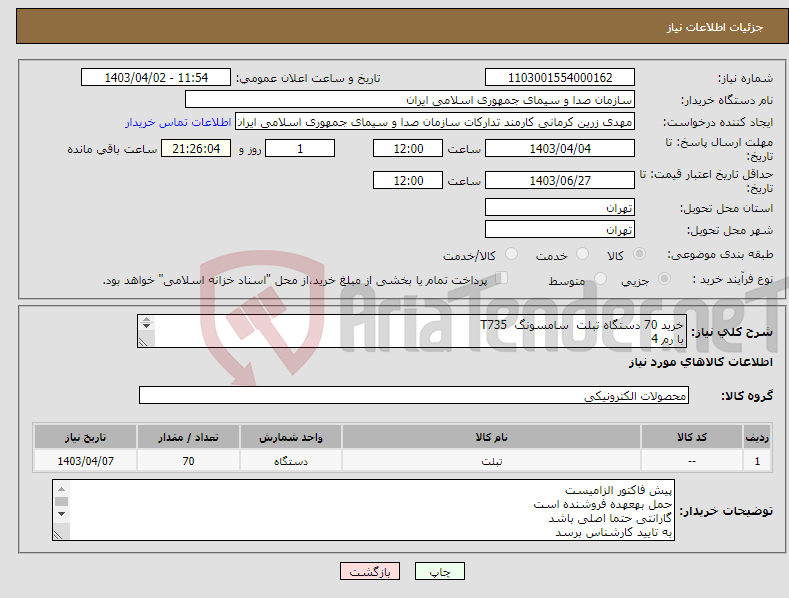Click the ردیف column header
Image resolution: width=789 pixels, height=598 pixels.
pyautogui.click(x=757, y=437)
